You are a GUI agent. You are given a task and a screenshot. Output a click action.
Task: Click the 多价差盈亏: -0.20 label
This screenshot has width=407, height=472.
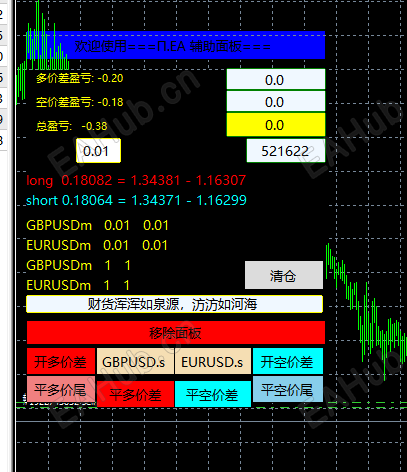80,78
